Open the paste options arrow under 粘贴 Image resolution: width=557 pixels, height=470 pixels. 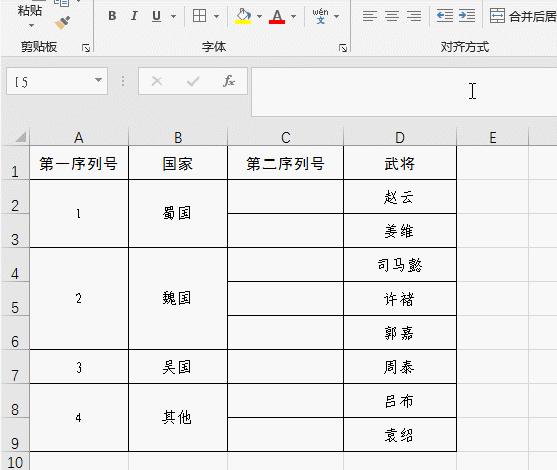(31, 25)
